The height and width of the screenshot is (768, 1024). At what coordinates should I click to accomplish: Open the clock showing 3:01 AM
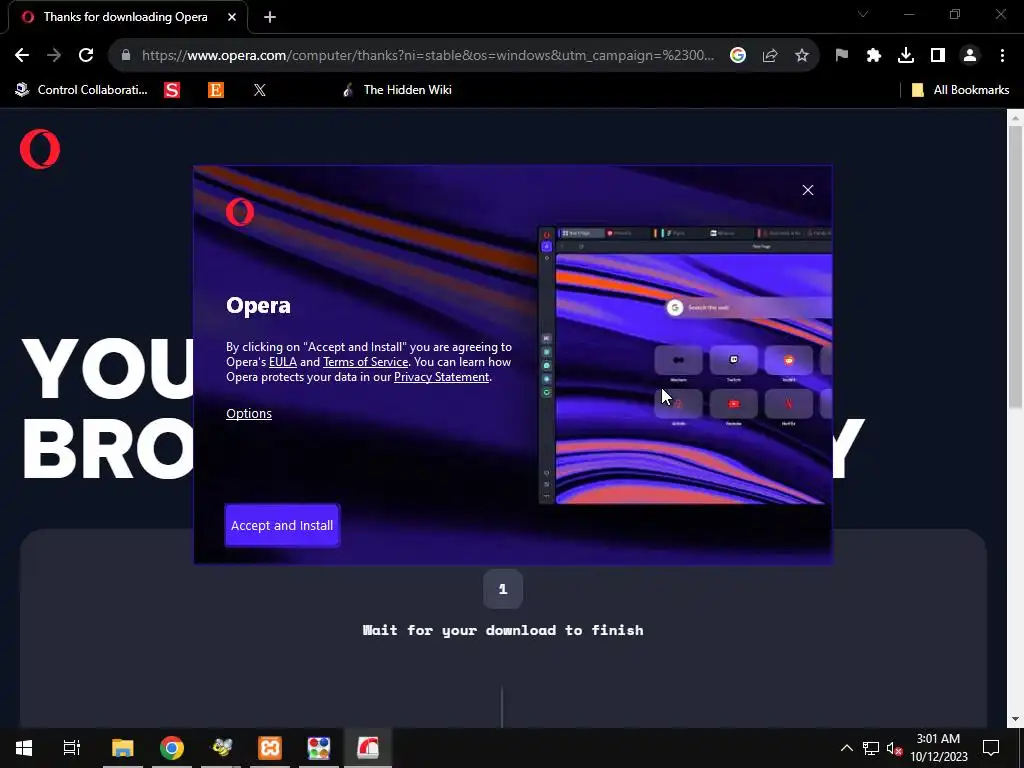[938, 748]
